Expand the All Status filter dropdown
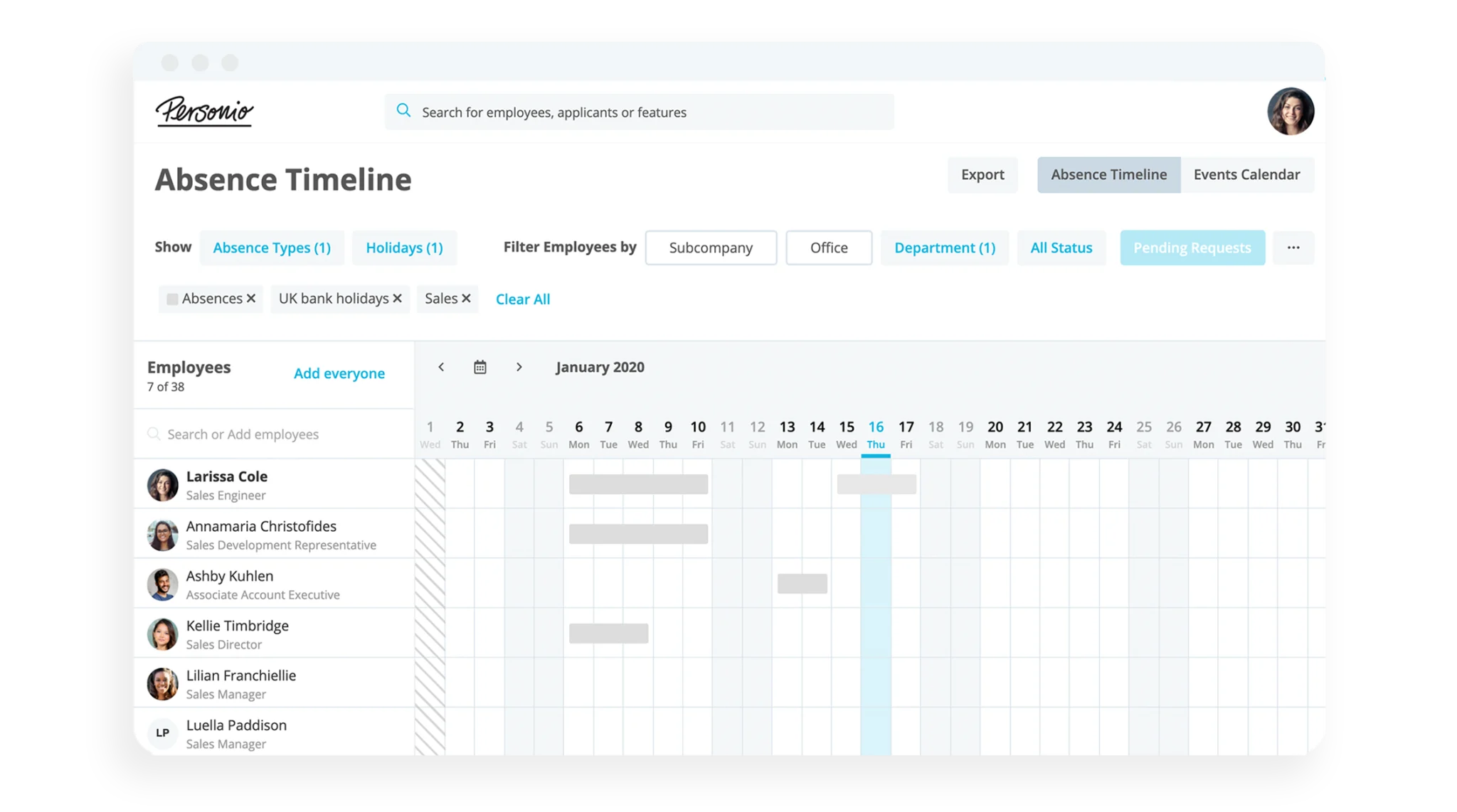Viewport: 1457px width, 812px height. tap(1062, 247)
